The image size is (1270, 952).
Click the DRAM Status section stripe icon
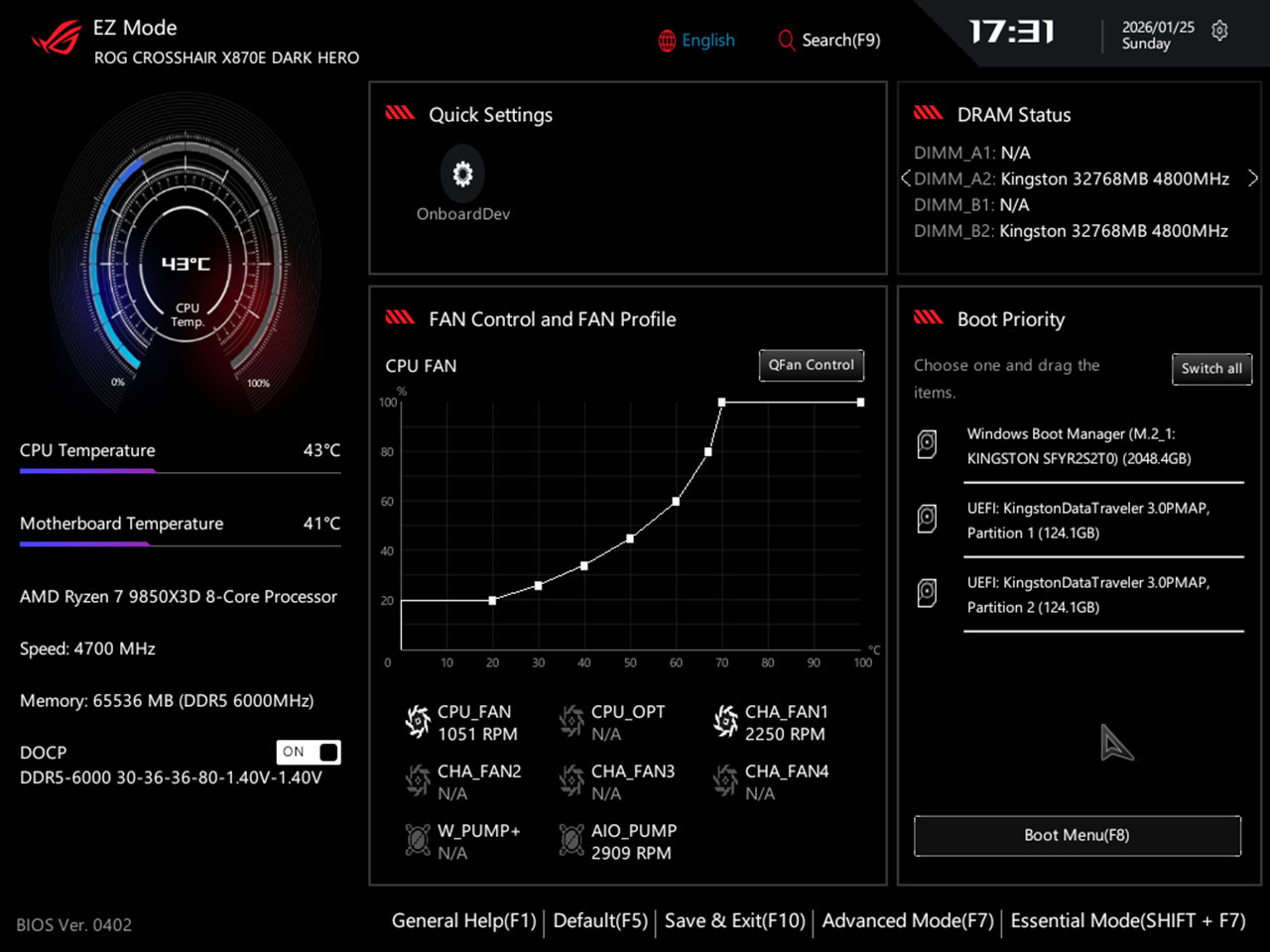click(929, 113)
